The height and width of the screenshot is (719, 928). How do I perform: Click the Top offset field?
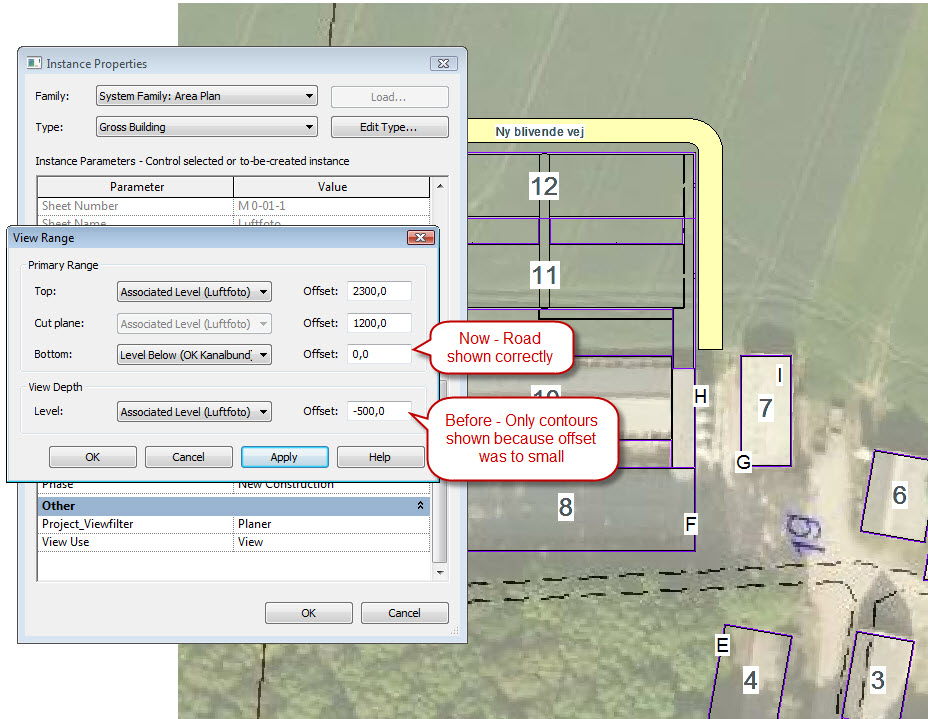point(379,292)
